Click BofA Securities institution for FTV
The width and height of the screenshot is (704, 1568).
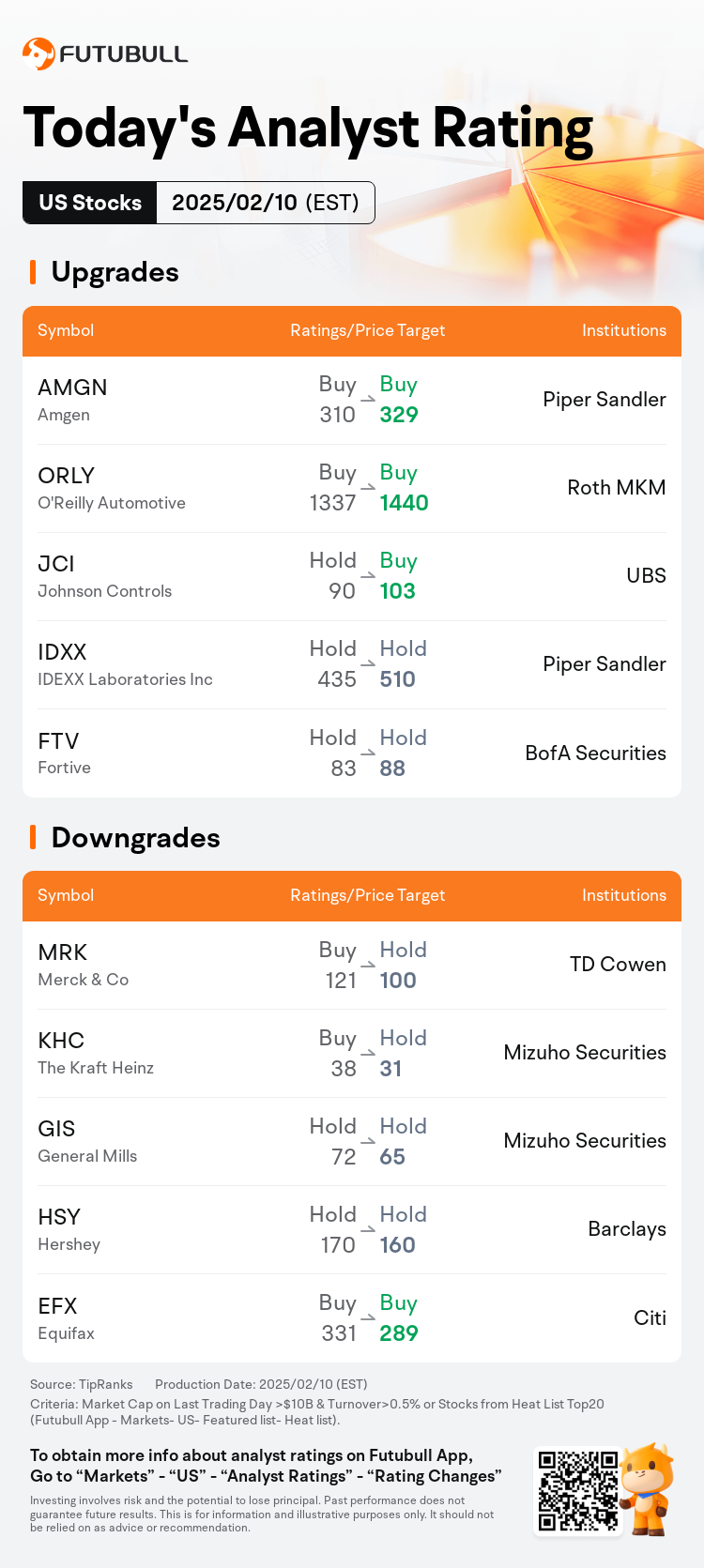point(595,753)
